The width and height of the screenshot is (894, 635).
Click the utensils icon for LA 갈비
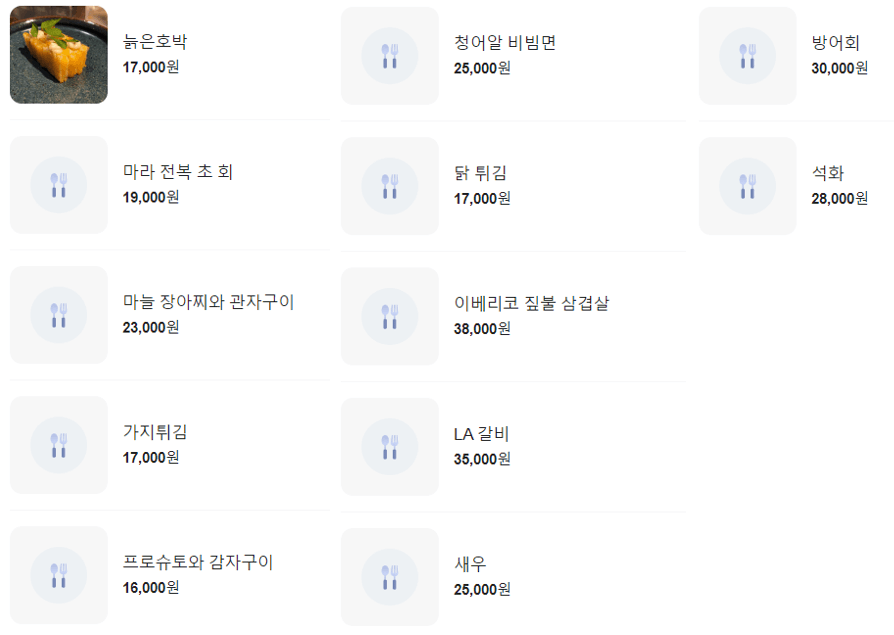tap(389, 446)
